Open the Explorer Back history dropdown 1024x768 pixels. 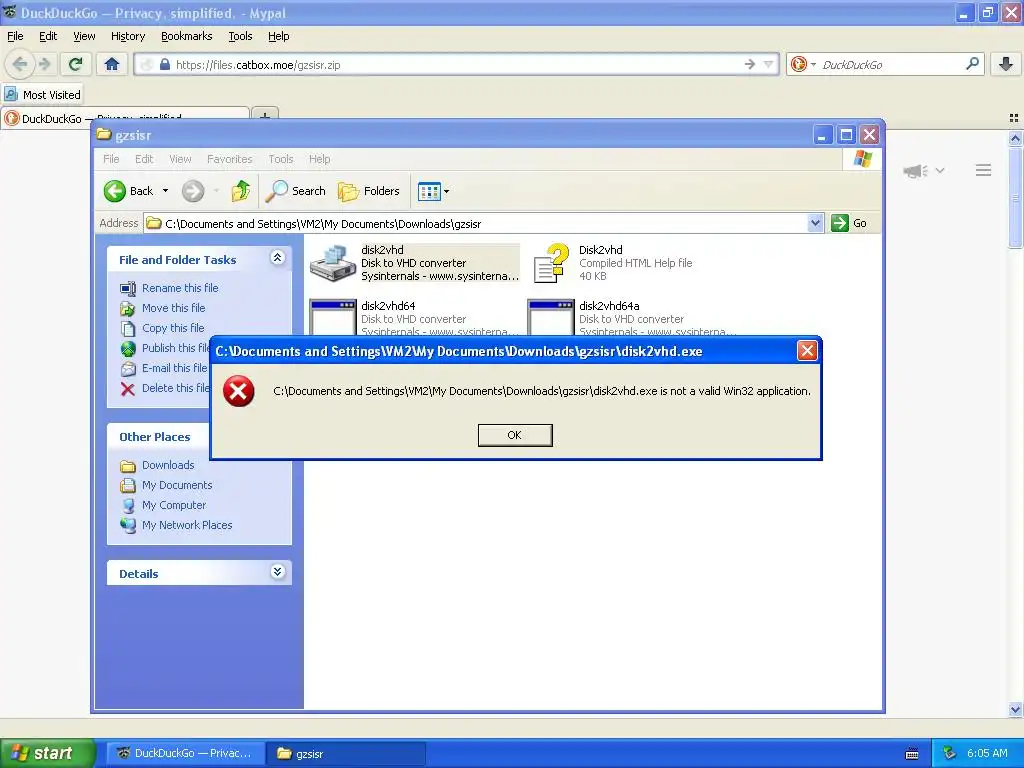165,191
